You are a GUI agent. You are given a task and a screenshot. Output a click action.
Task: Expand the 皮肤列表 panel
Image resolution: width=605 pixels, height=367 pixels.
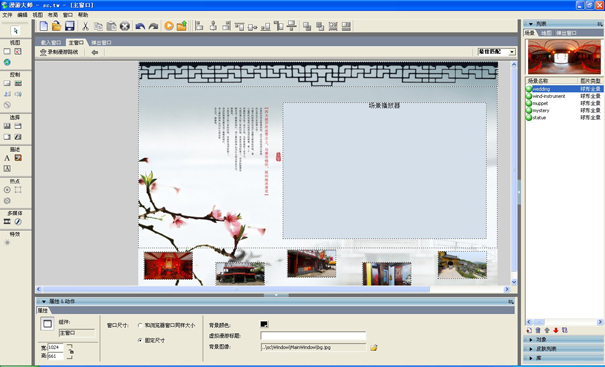tap(563, 349)
